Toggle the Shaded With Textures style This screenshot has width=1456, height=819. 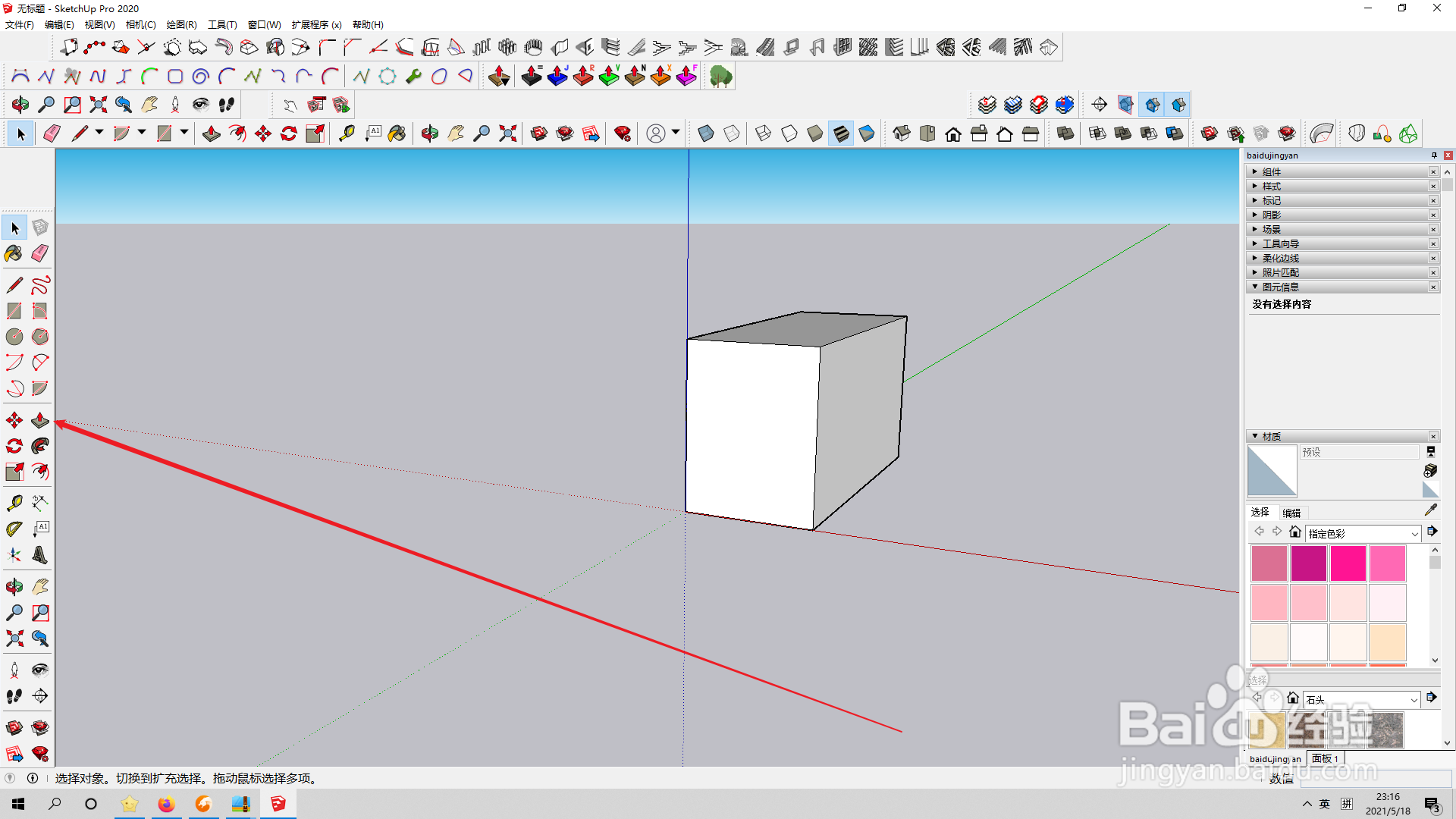tap(841, 134)
